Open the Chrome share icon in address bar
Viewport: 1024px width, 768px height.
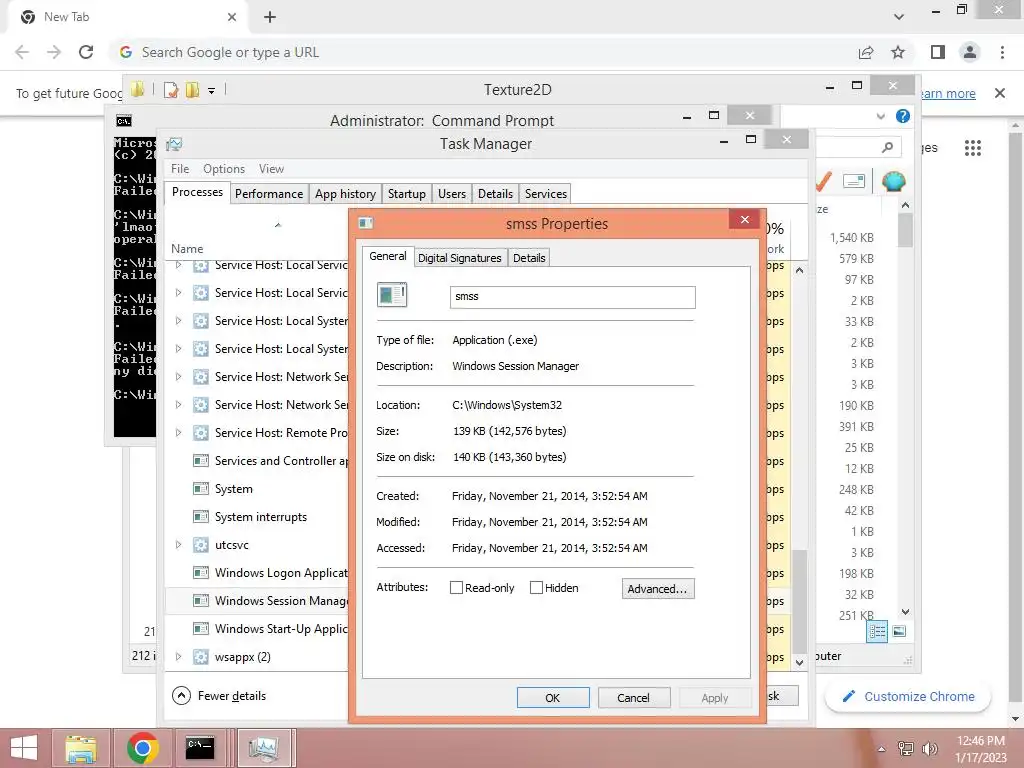click(x=866, y=53)
